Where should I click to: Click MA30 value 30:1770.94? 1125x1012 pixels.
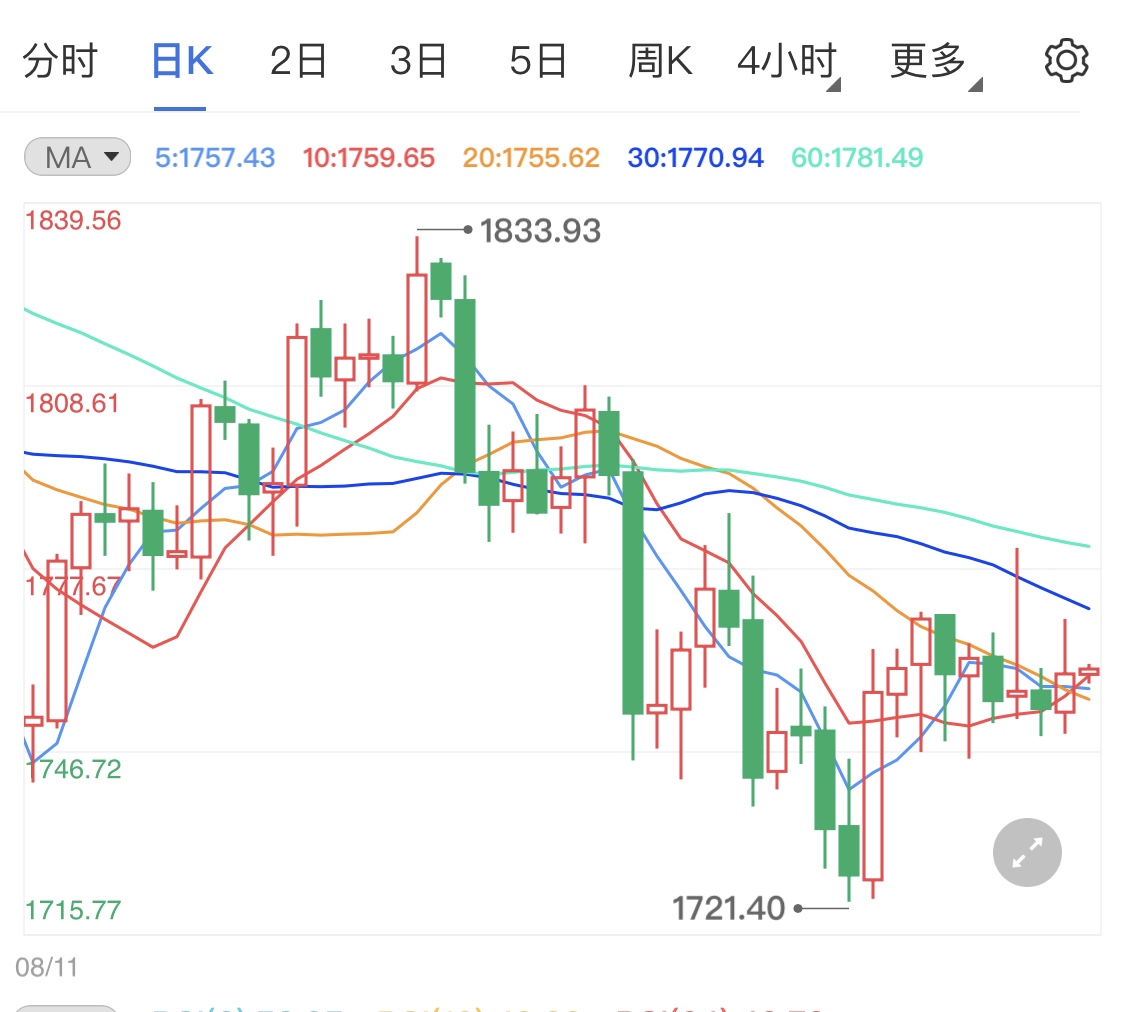coord(695,158)
